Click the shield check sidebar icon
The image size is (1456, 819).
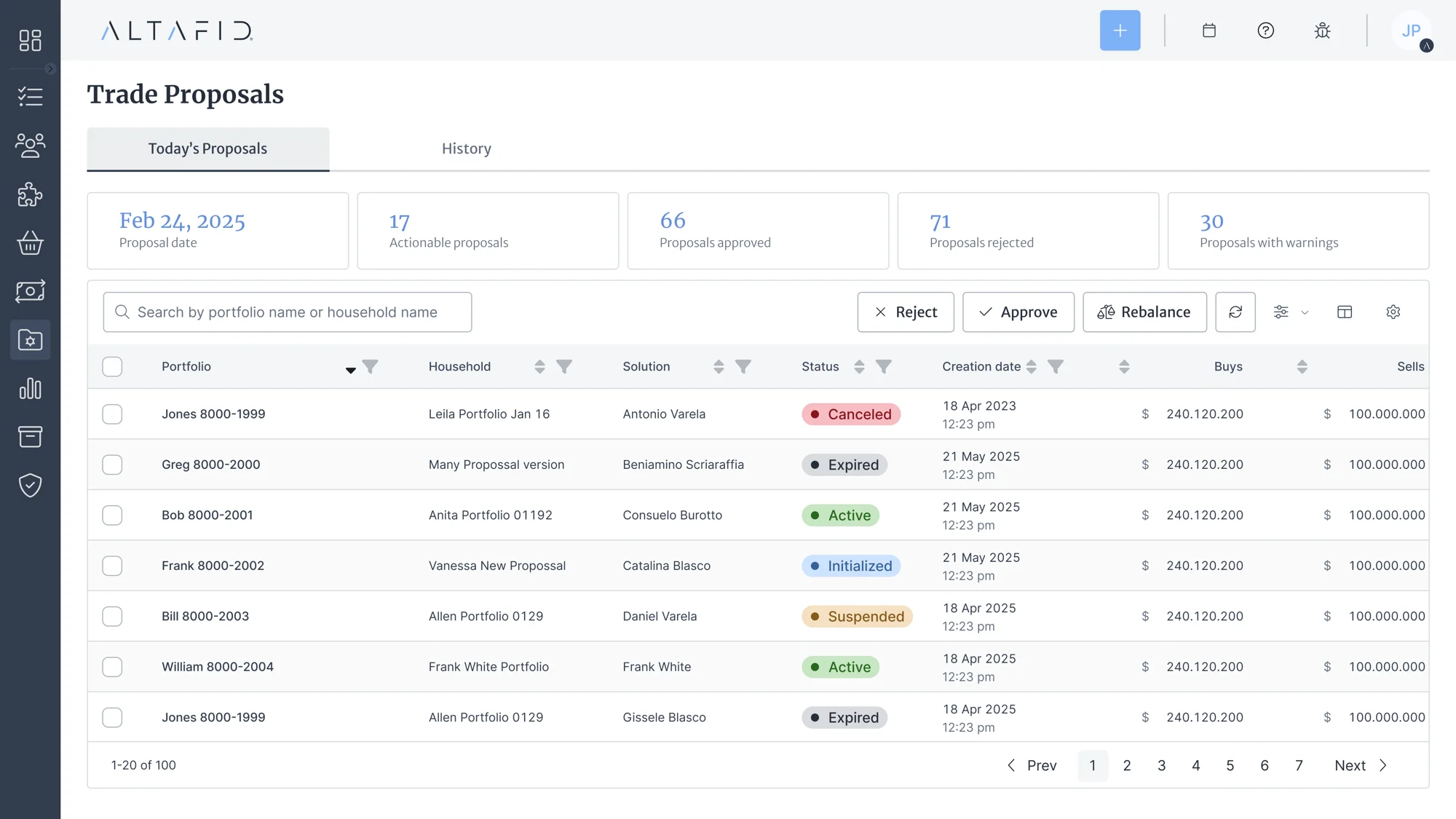[x=30, y=486]
